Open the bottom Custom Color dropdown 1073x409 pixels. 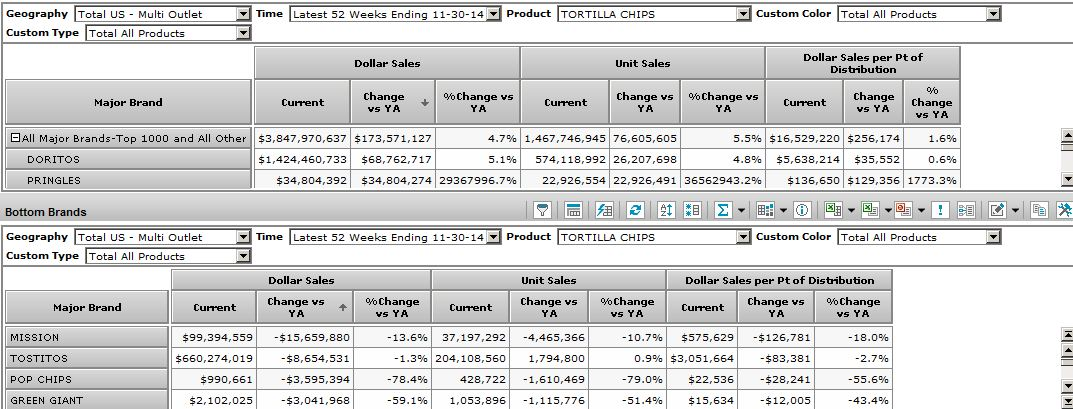[992, 238]
